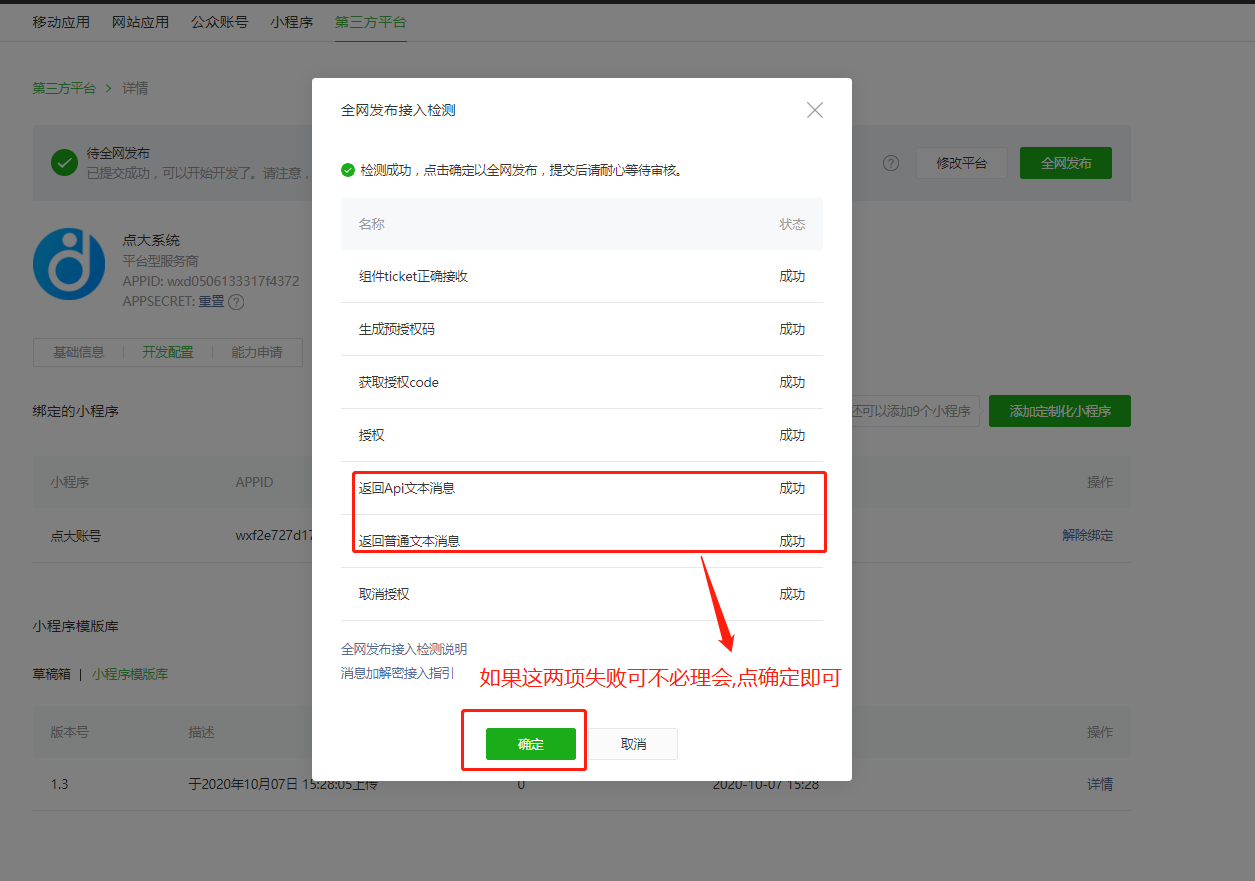1255x881 pixels.
Task: Click the green 全网发布 button
Action: [1066, 163]
